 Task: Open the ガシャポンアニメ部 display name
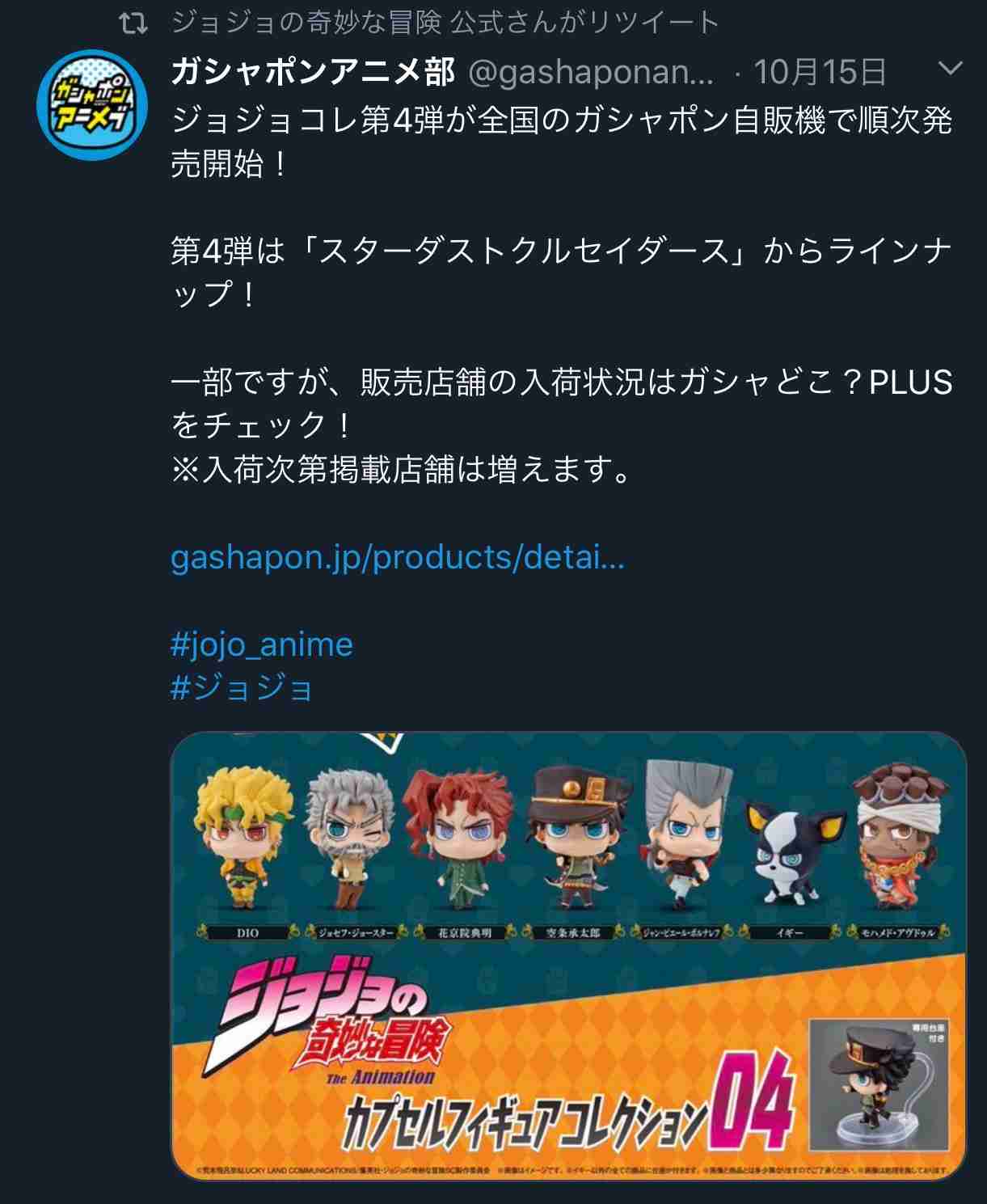coord(314,73)
